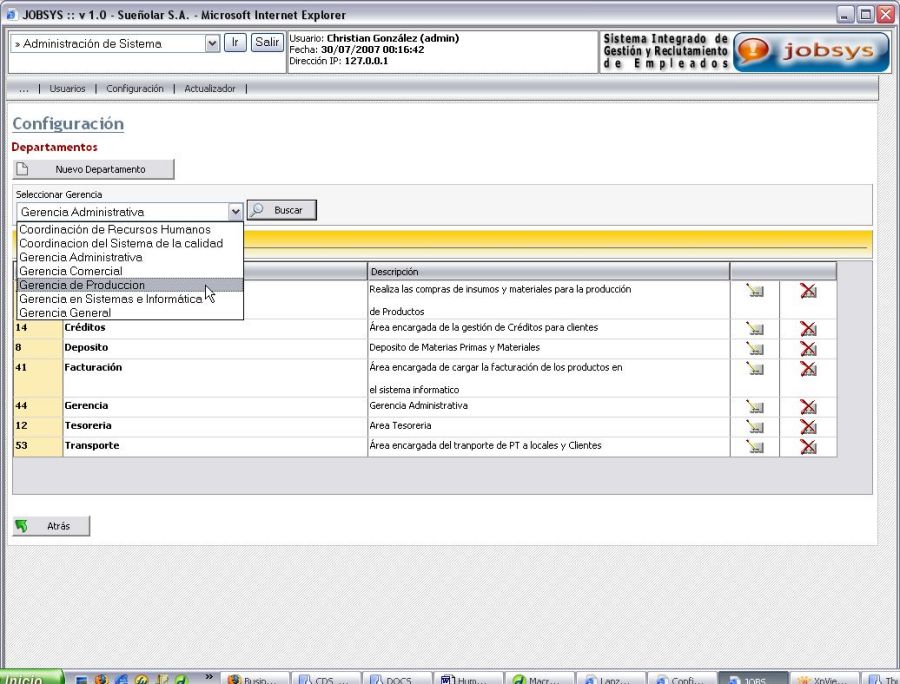Screen dimensions: 900x684
Task: Delete the Créditos department entry
Action: click(808, 329)
